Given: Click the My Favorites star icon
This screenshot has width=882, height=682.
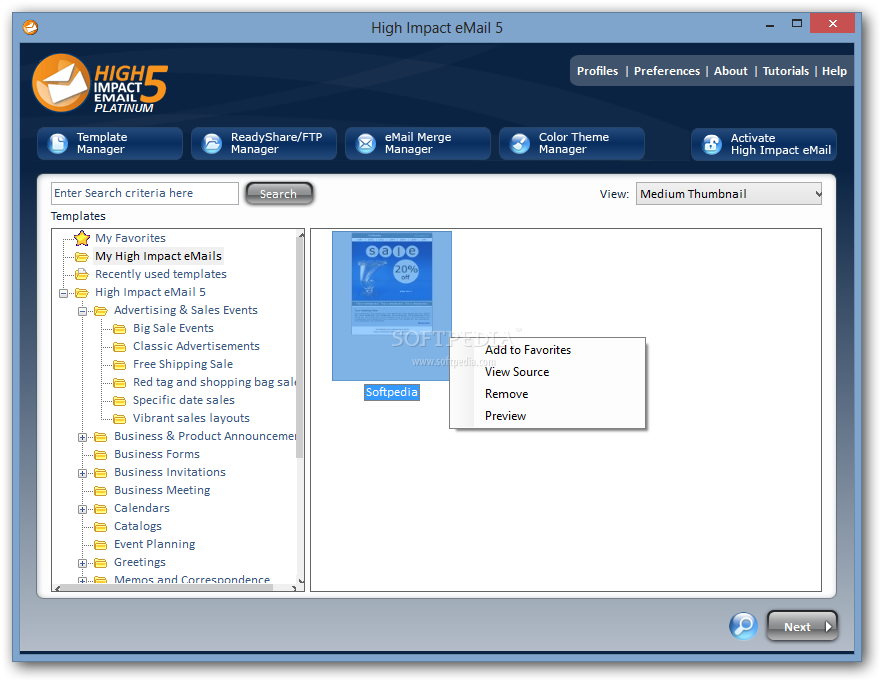Looking at the screenshot, I should click(82, 238).
